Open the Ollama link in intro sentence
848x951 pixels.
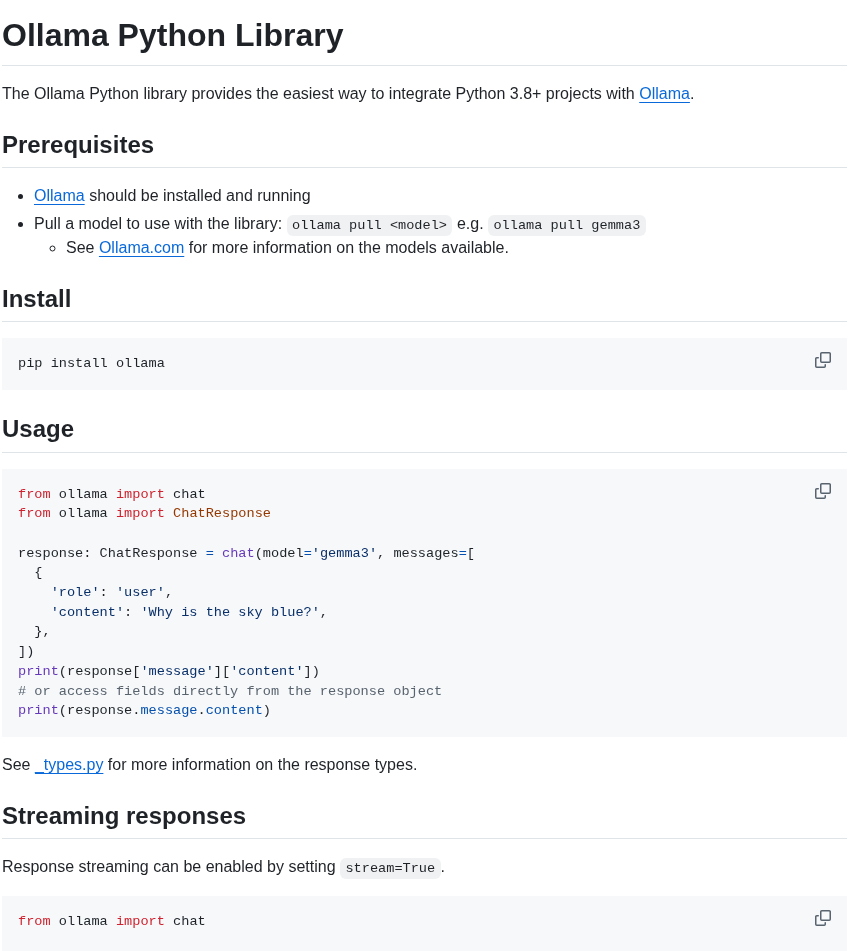664,93
